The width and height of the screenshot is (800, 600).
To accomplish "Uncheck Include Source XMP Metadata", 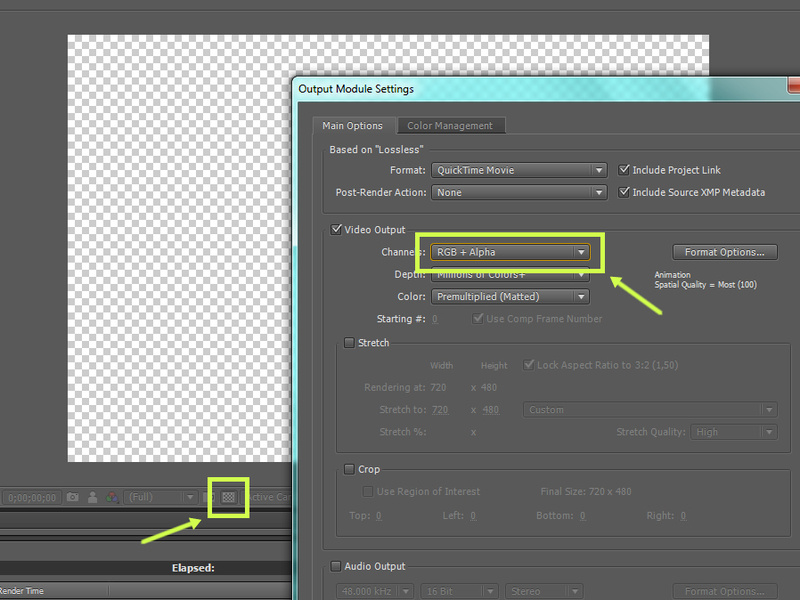I will pos(623,192).
